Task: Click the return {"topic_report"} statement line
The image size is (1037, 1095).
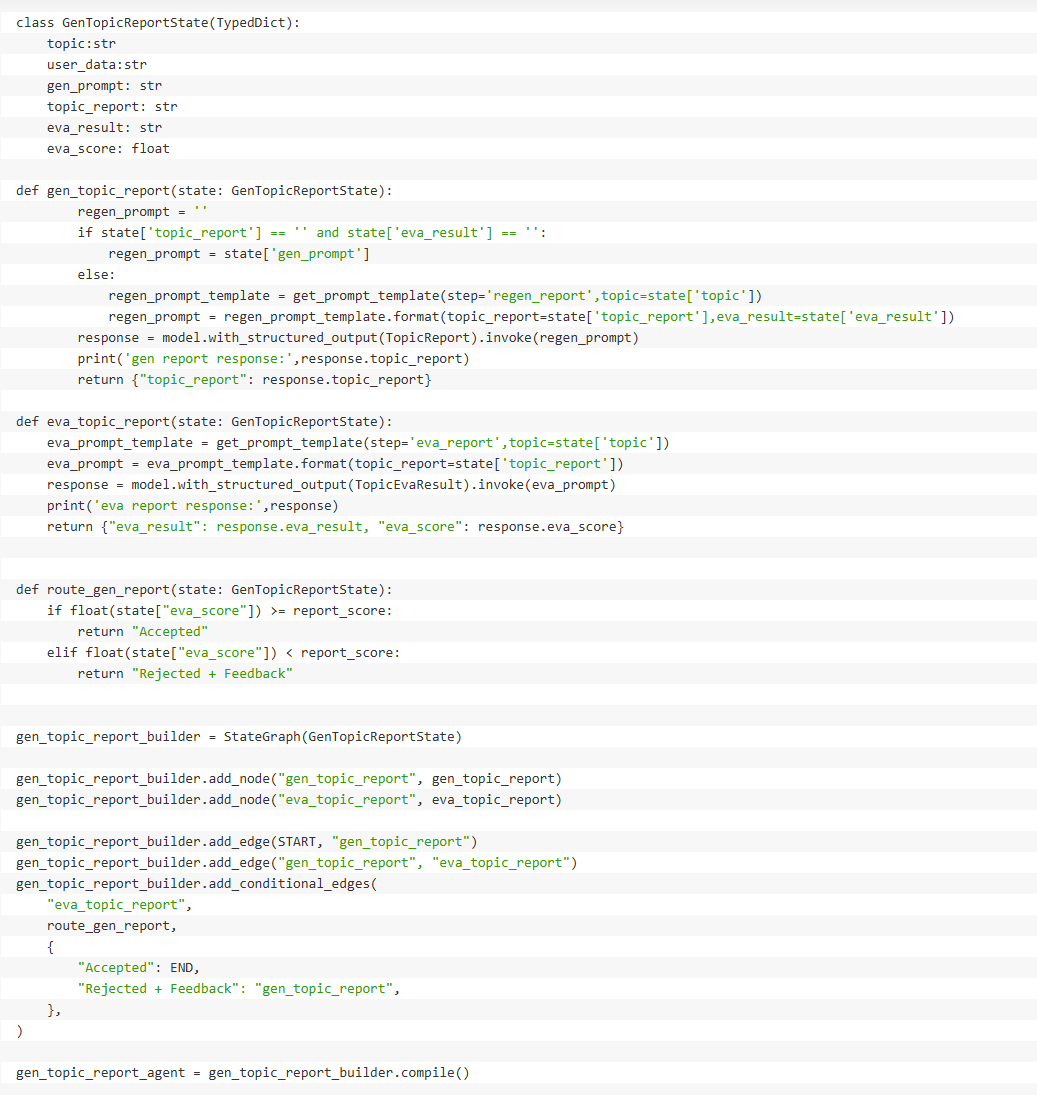Action: coord(255,379)
